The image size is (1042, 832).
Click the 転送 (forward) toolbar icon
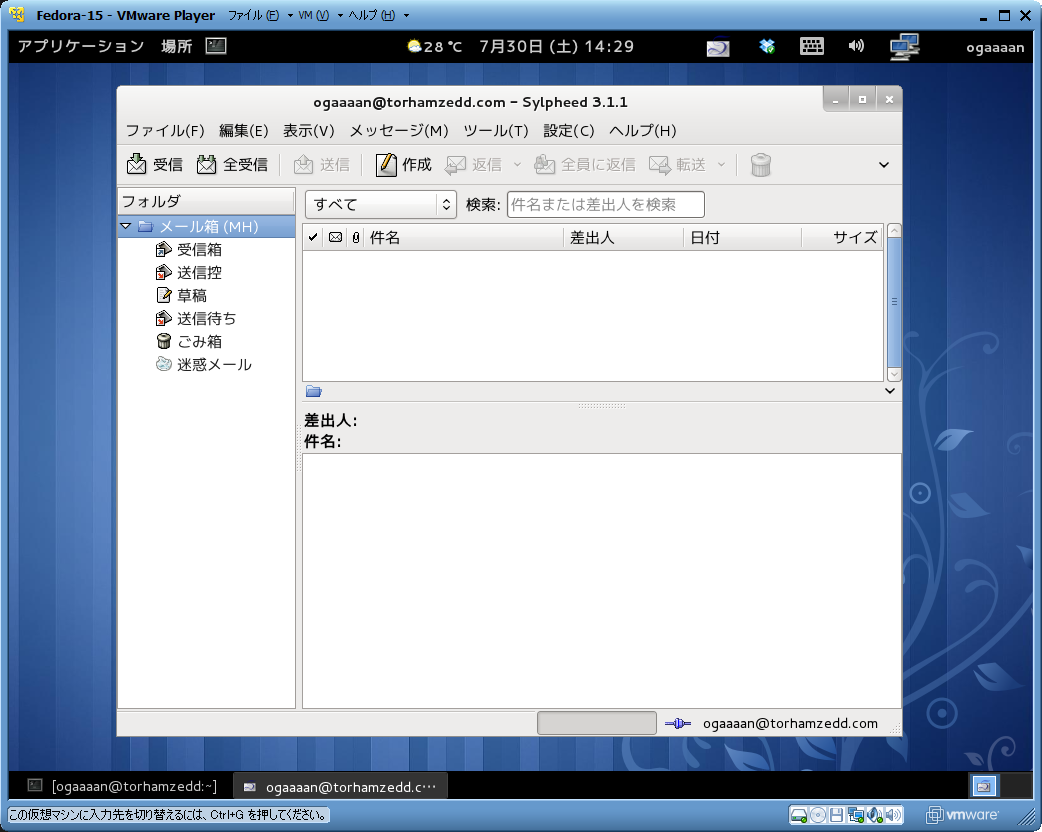pos(660,164)
